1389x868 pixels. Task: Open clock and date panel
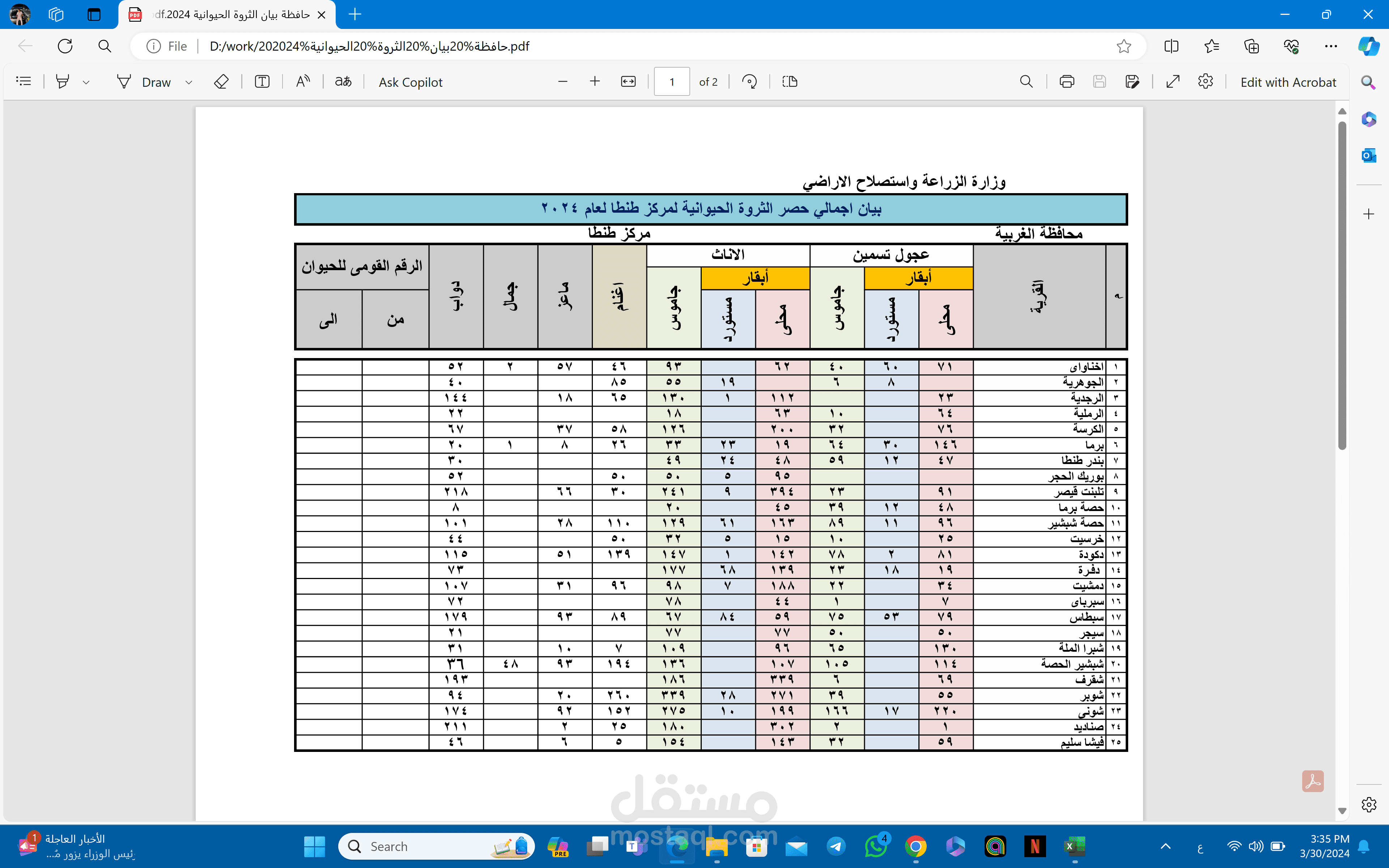(x=1325, y=846)
